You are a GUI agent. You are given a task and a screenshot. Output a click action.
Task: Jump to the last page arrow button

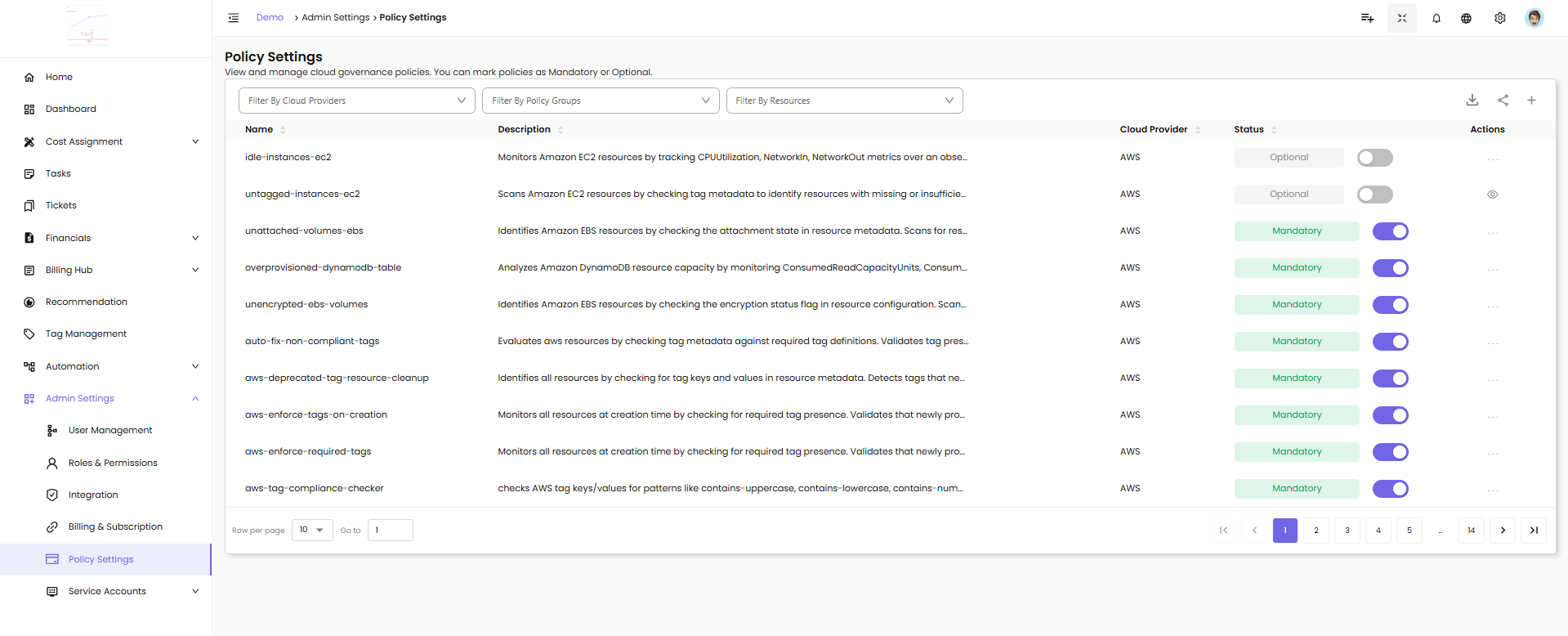point(1533,531)
